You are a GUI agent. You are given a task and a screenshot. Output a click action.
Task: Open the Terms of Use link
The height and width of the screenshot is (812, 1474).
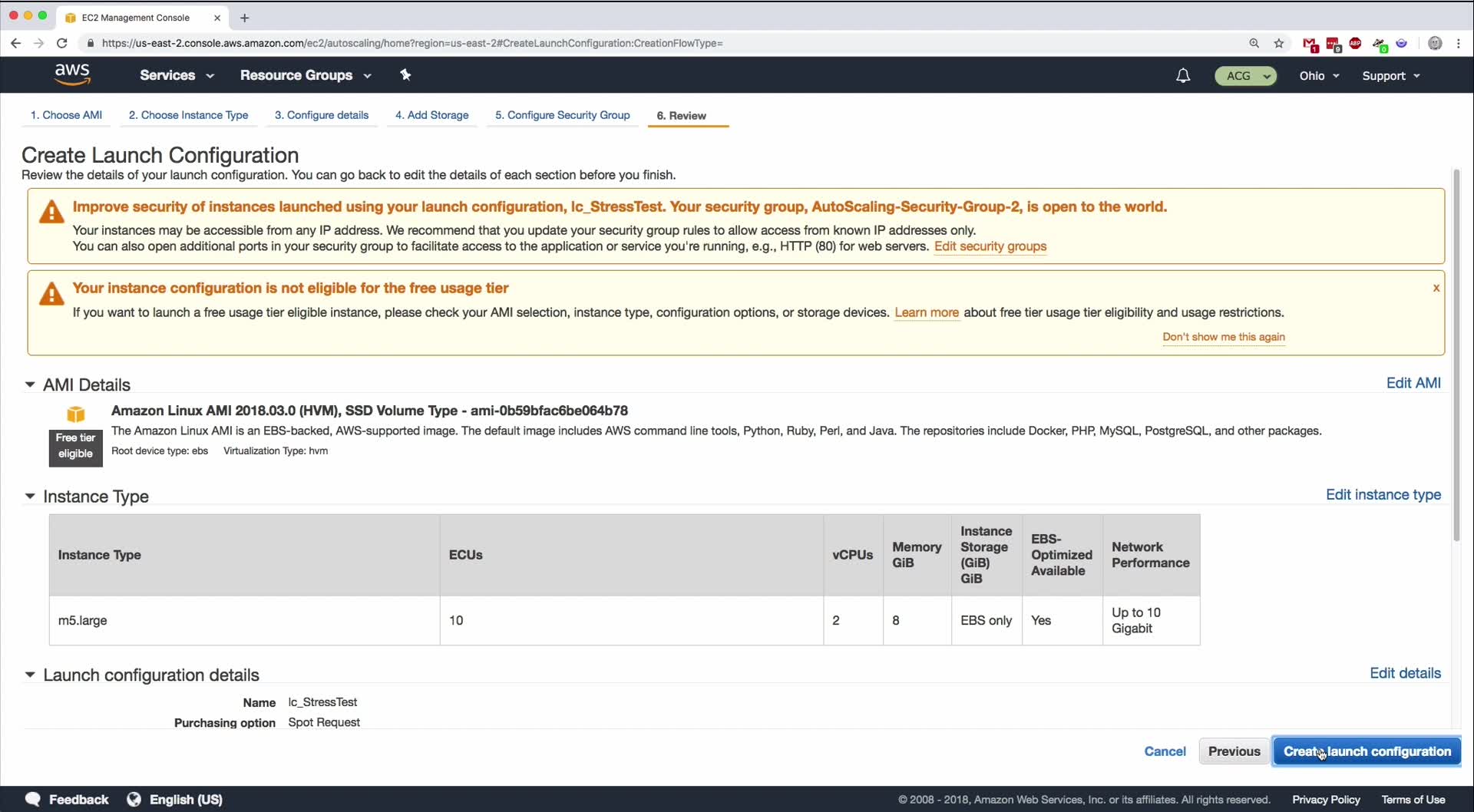tap(1413, 800)
